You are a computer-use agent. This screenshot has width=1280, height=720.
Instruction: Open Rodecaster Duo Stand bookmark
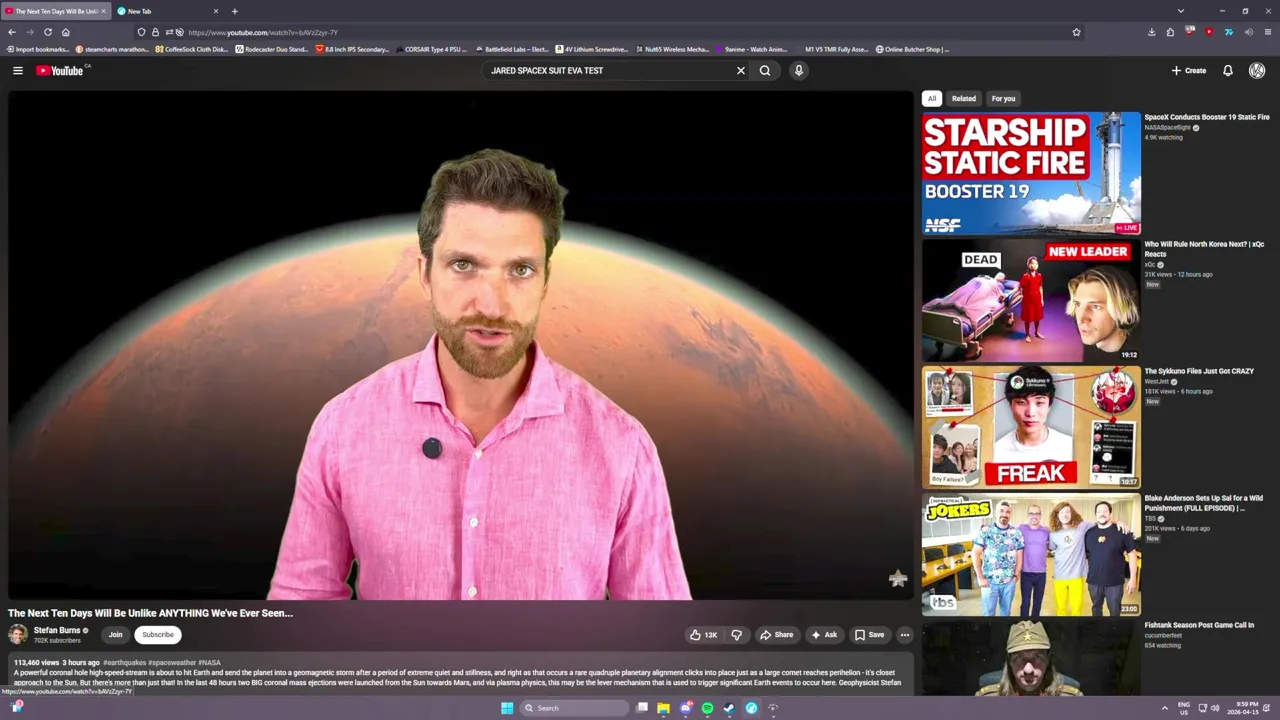(272, 49)
